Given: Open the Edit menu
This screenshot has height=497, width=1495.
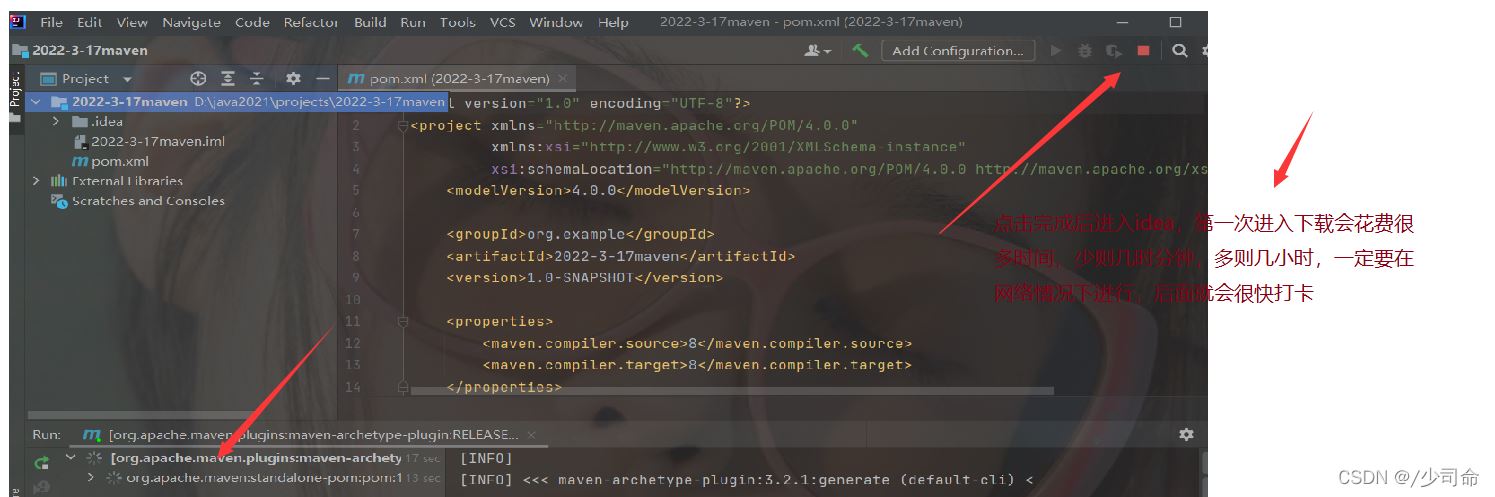Looking at the screenshot, I should click(x=90, y=22).
